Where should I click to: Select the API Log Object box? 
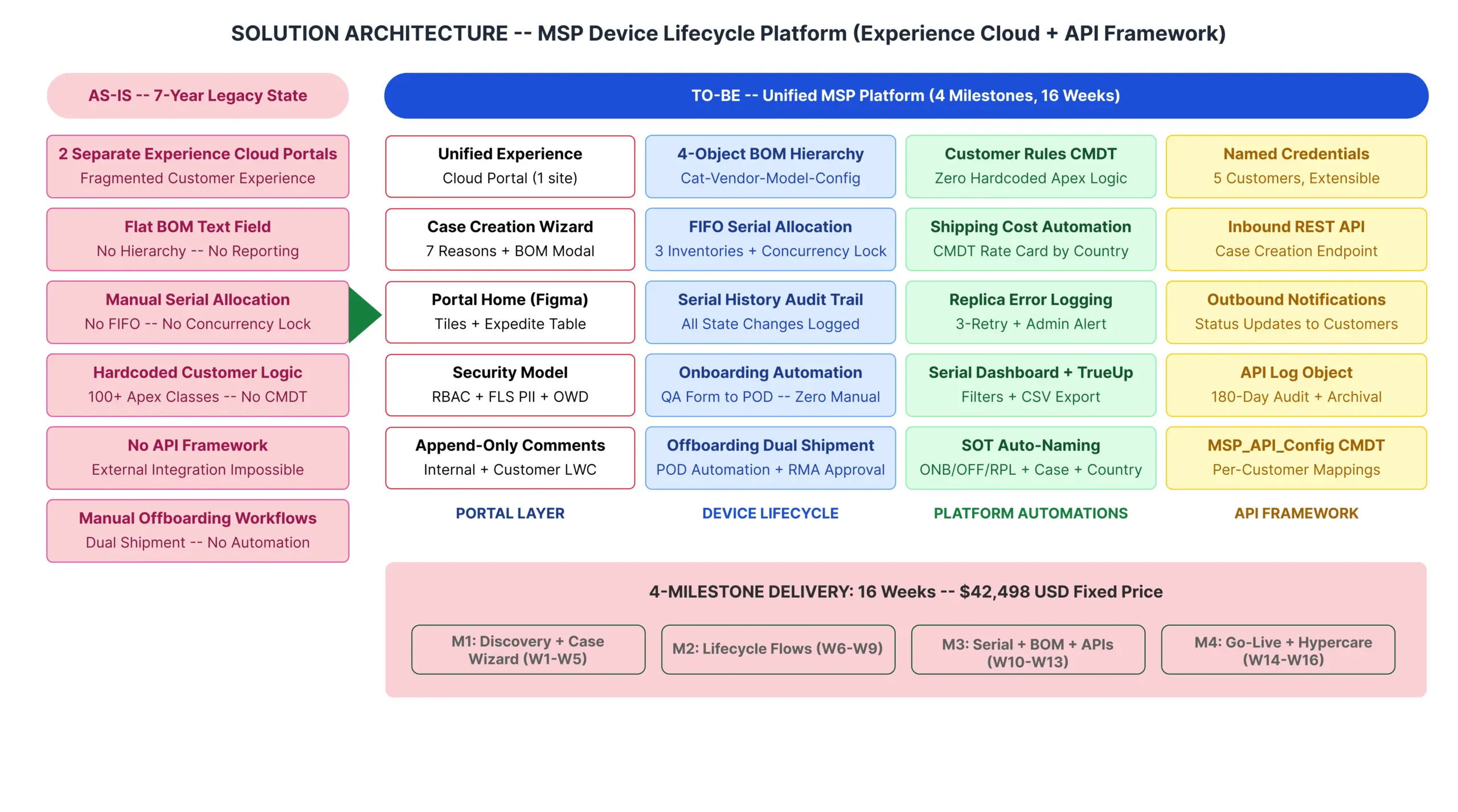[1296, 384]
